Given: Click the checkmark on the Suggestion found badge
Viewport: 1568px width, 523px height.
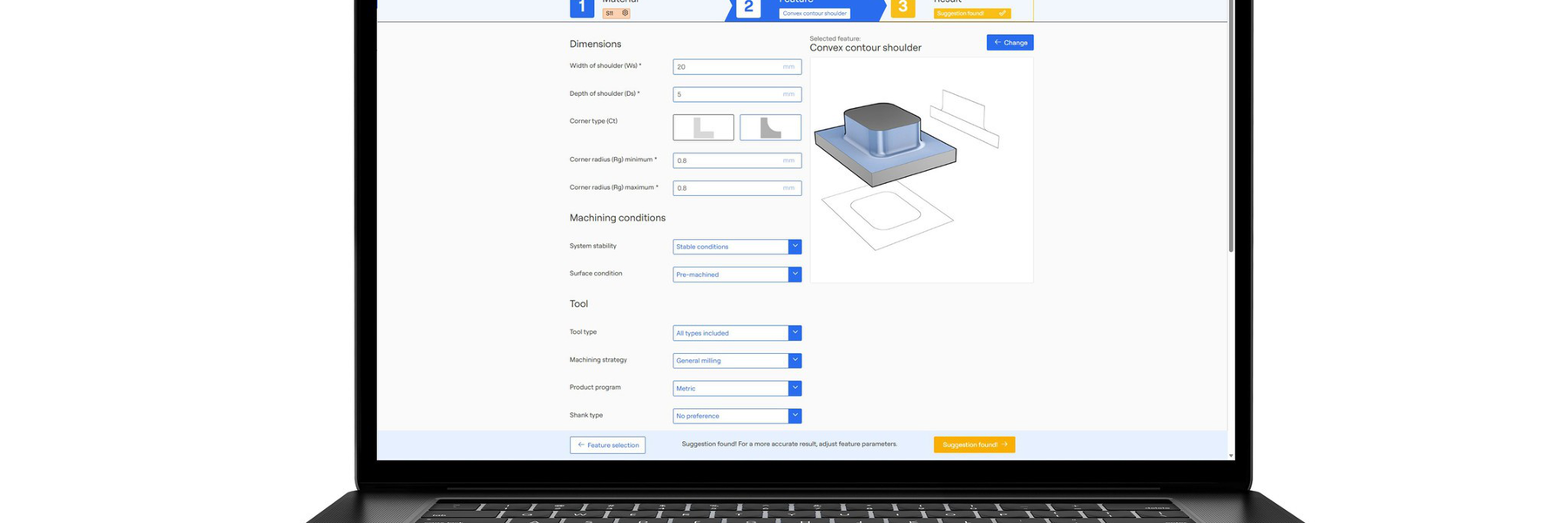Looking at the screenshot, I should click(x=1003, y=13).
